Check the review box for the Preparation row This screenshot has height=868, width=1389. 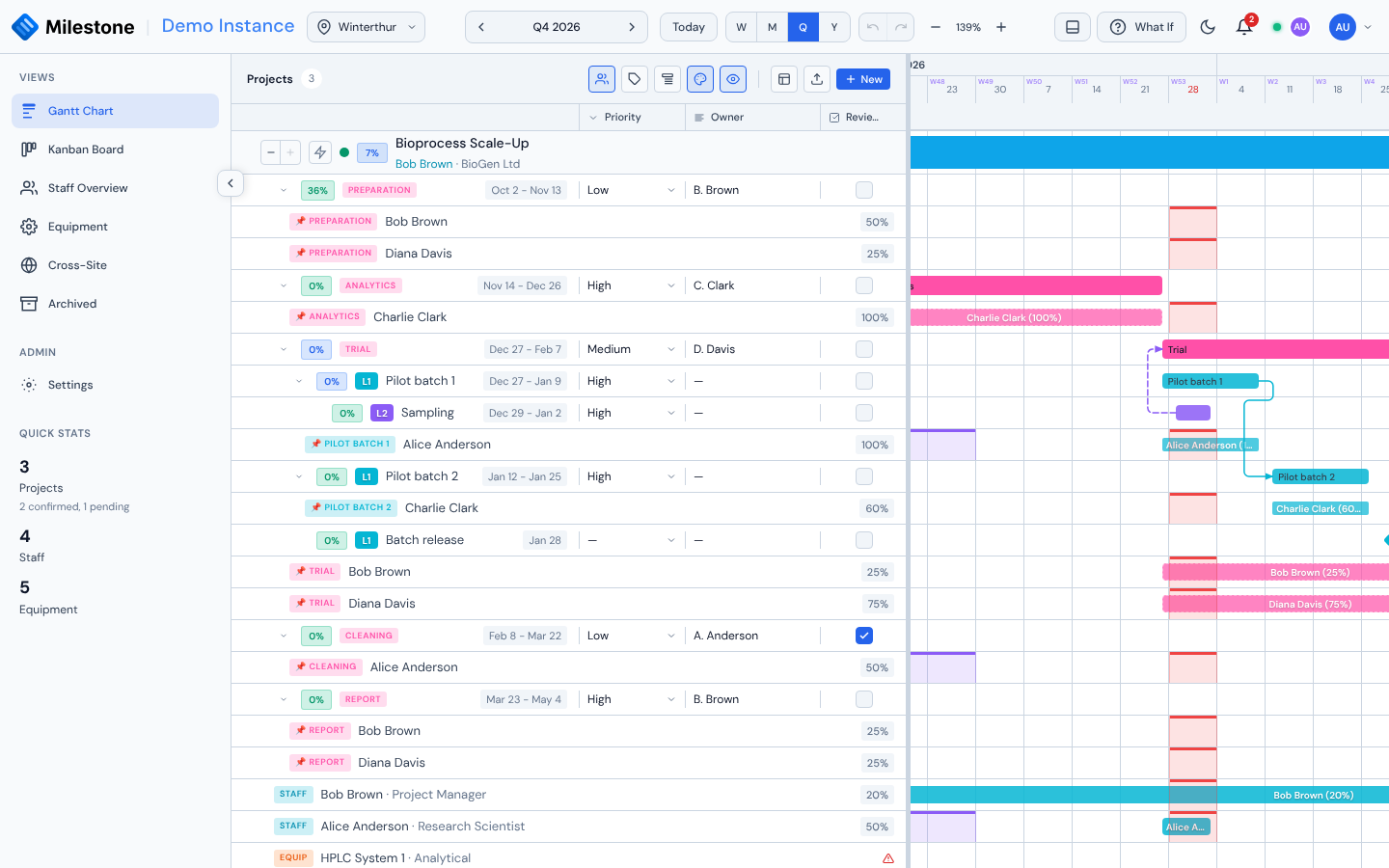click(x=864, y=190)
